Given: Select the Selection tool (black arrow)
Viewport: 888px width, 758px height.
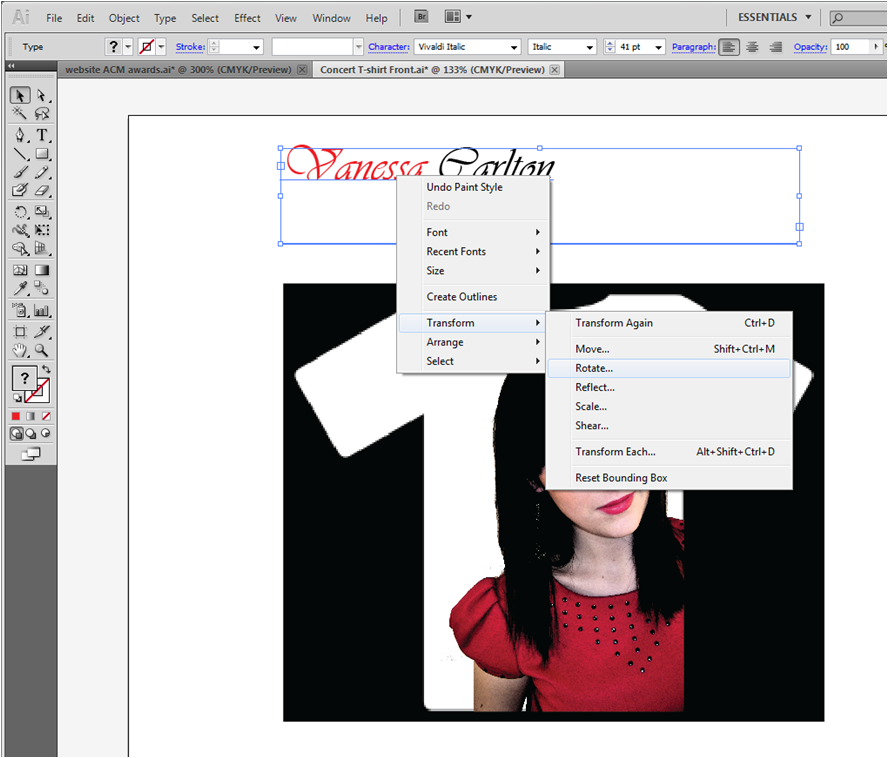Looking at the screenshot, I should (x=20, y=95).
